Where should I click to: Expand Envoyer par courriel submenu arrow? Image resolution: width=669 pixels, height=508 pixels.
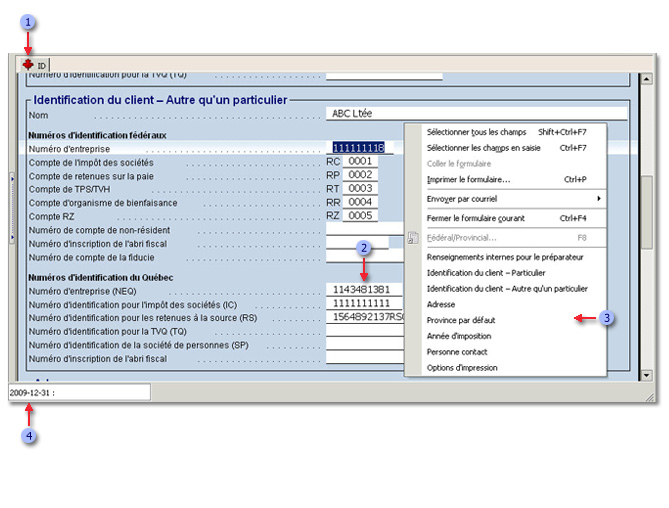(x=599, y=199)
